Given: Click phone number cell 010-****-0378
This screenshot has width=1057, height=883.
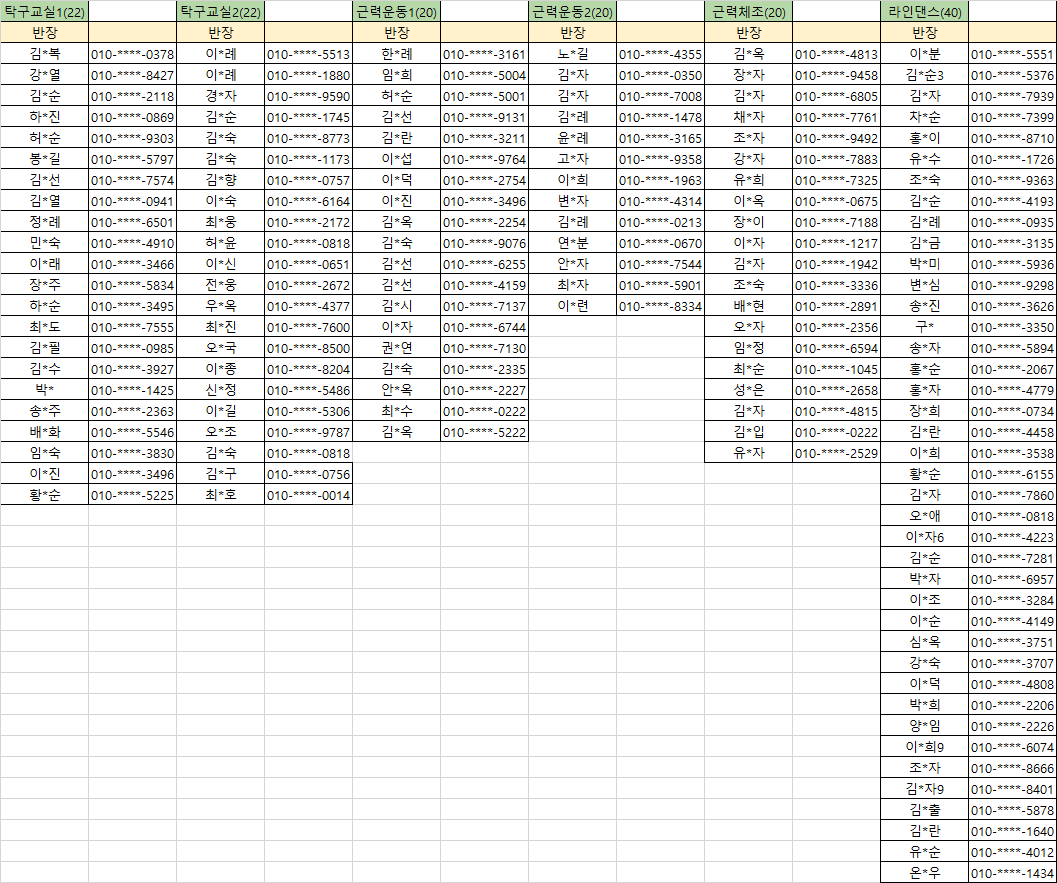Looking at the screenshot, I should (132, 54).
